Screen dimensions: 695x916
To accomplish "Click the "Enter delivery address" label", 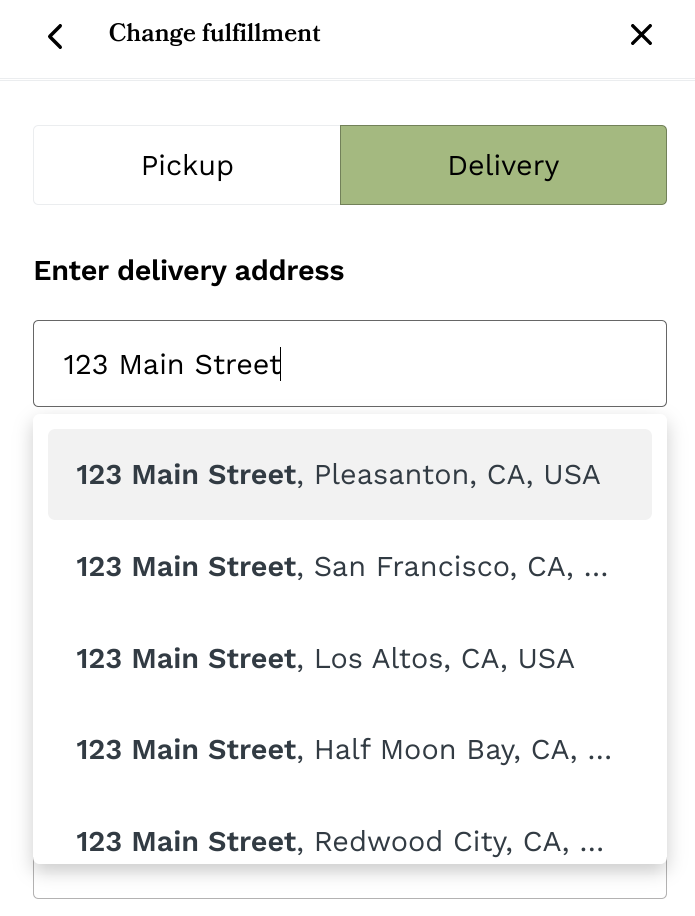I will (x=189, y=271).
